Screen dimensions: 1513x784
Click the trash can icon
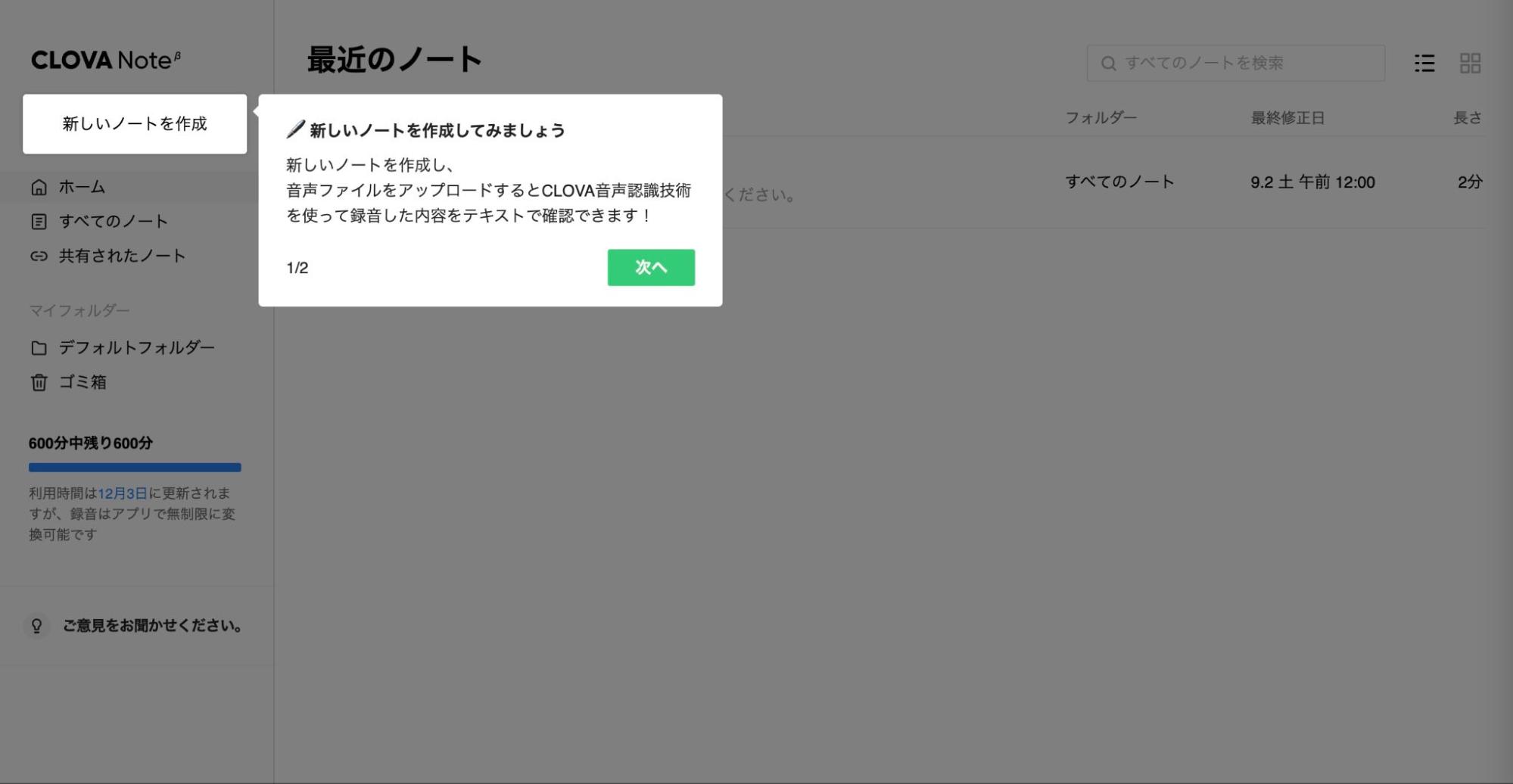pos(39,382)
